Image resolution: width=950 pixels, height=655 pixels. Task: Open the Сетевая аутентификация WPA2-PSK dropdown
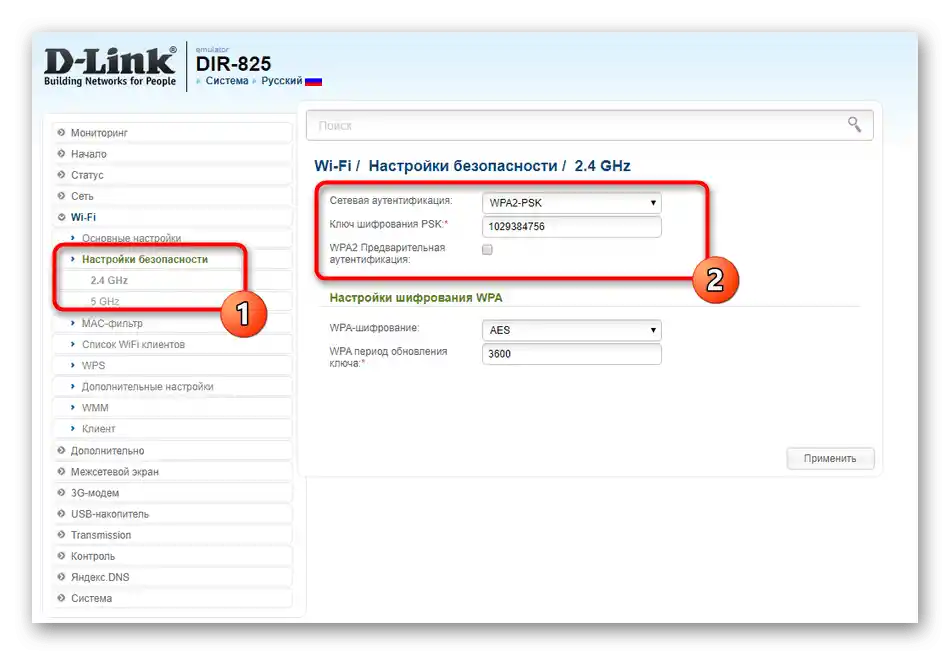pyautogui.click(x=571, y=202)
